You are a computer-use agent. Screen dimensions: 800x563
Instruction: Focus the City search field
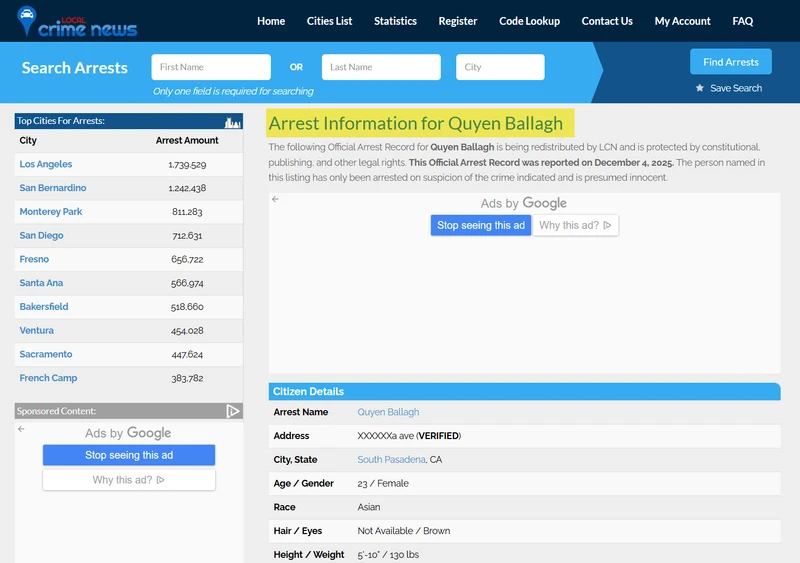pos(500,67)
